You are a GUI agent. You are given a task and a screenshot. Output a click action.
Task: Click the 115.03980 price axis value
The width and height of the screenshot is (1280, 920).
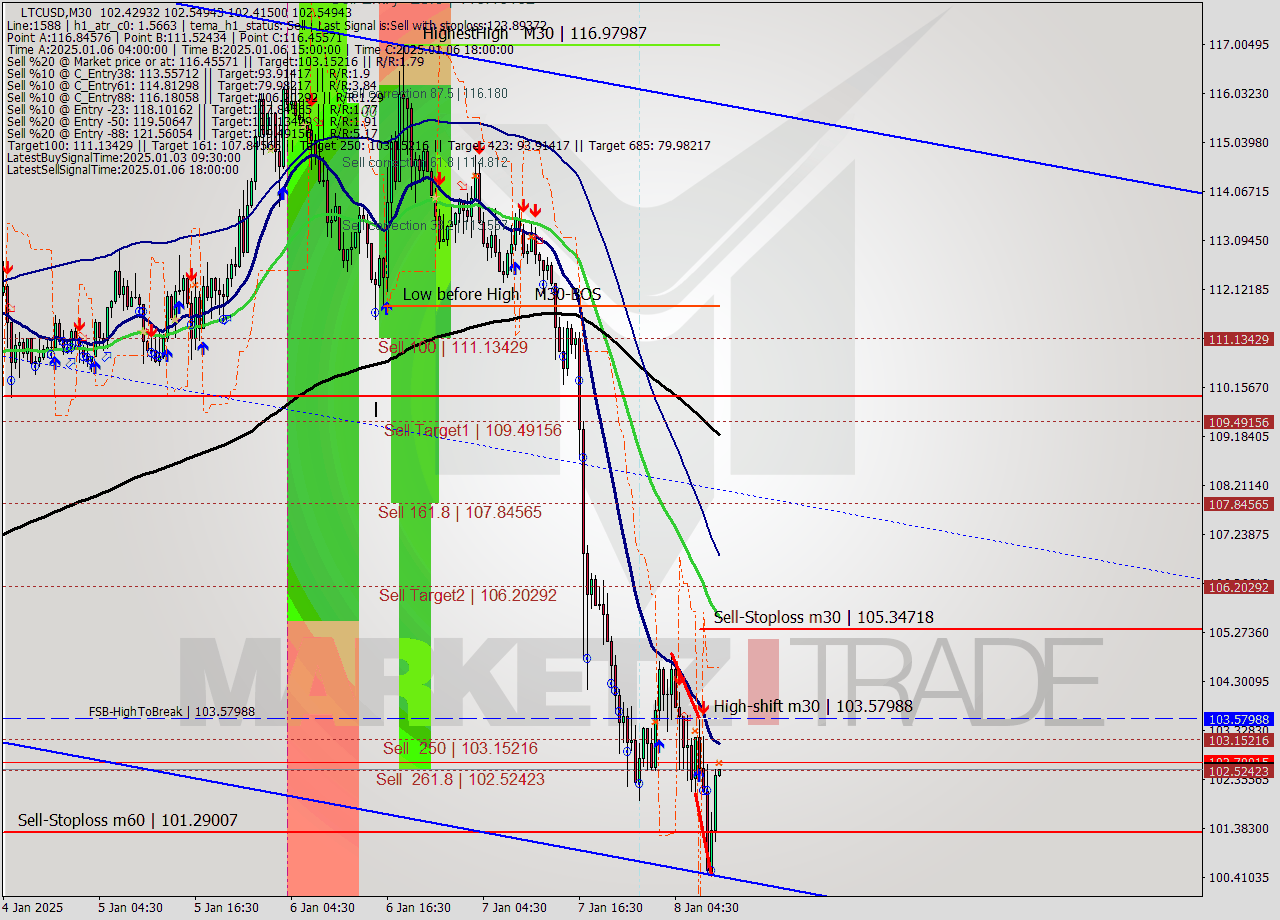(x=1239, y=142)
